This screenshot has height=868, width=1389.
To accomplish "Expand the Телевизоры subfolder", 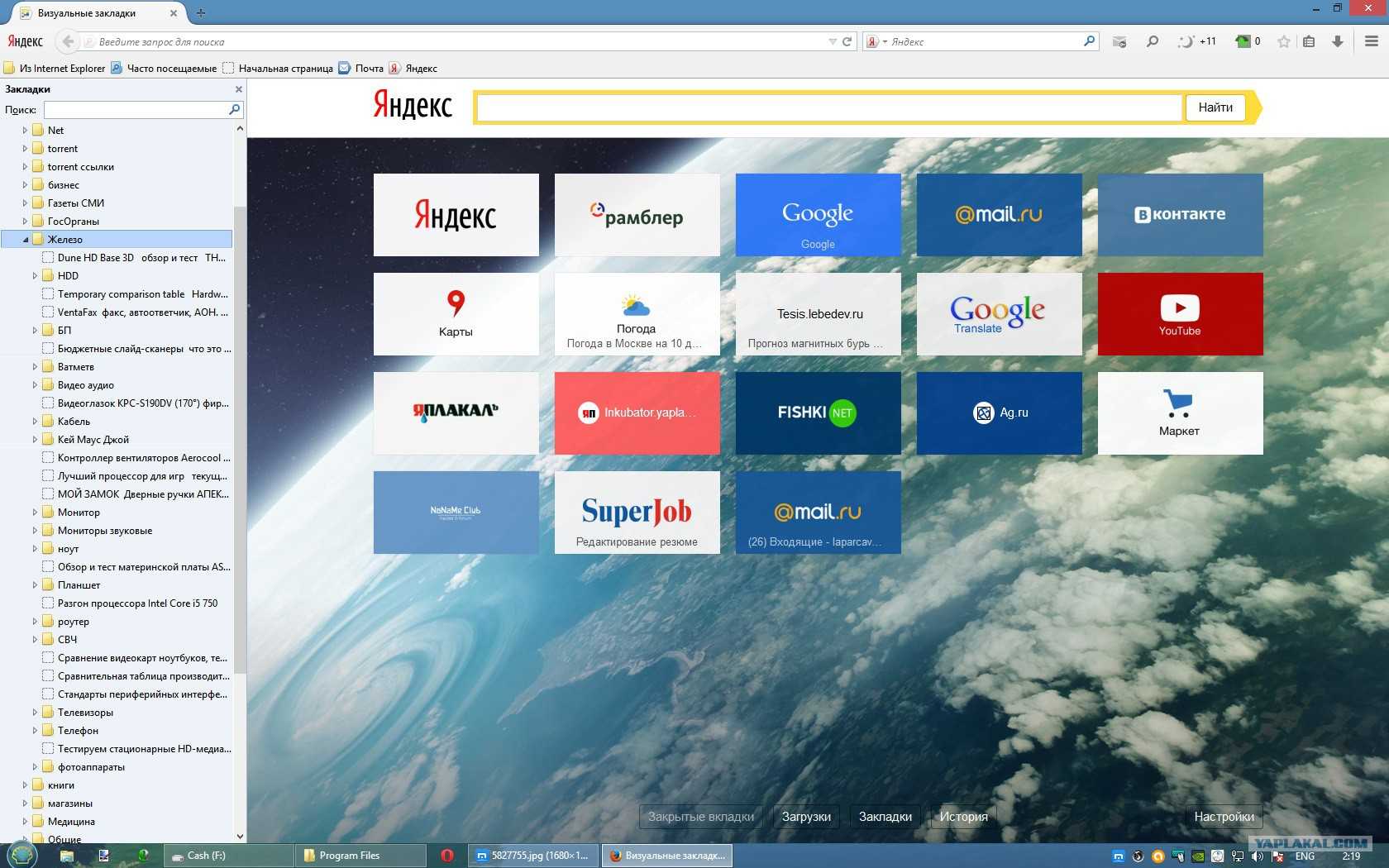I will tap(35, 713).
